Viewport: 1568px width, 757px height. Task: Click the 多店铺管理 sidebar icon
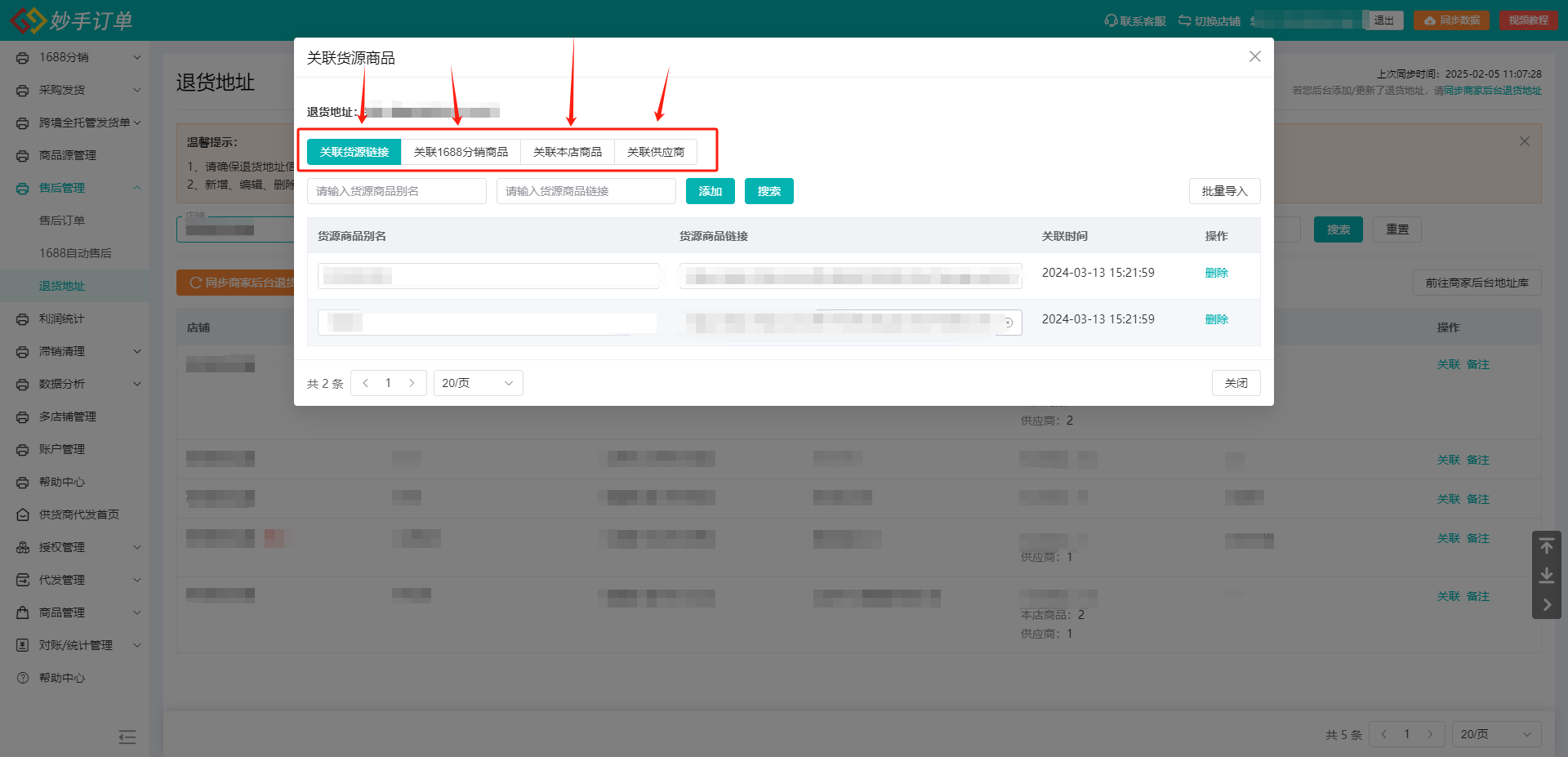[x=23, y=416]
